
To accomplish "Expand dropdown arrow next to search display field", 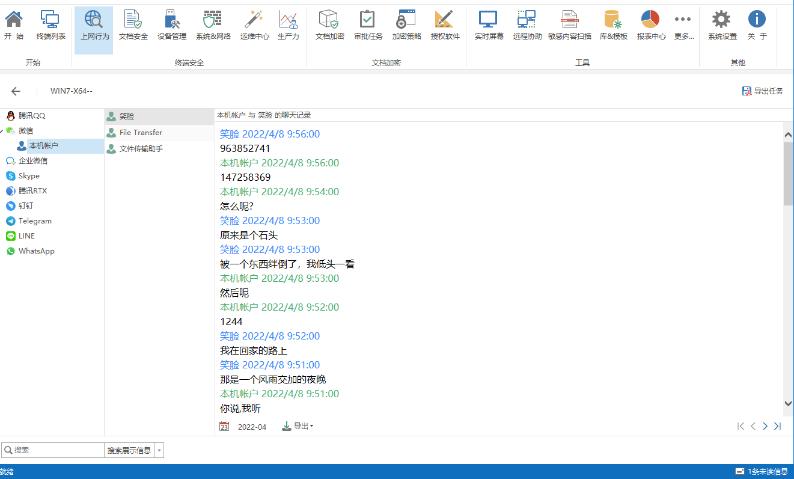I will point(159,451).
